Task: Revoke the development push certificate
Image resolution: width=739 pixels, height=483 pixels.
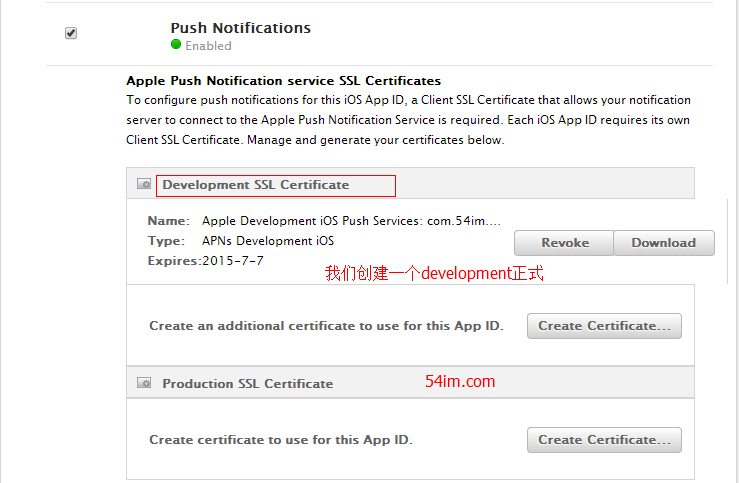Action: pyautogui.click(x=565, y=243)
